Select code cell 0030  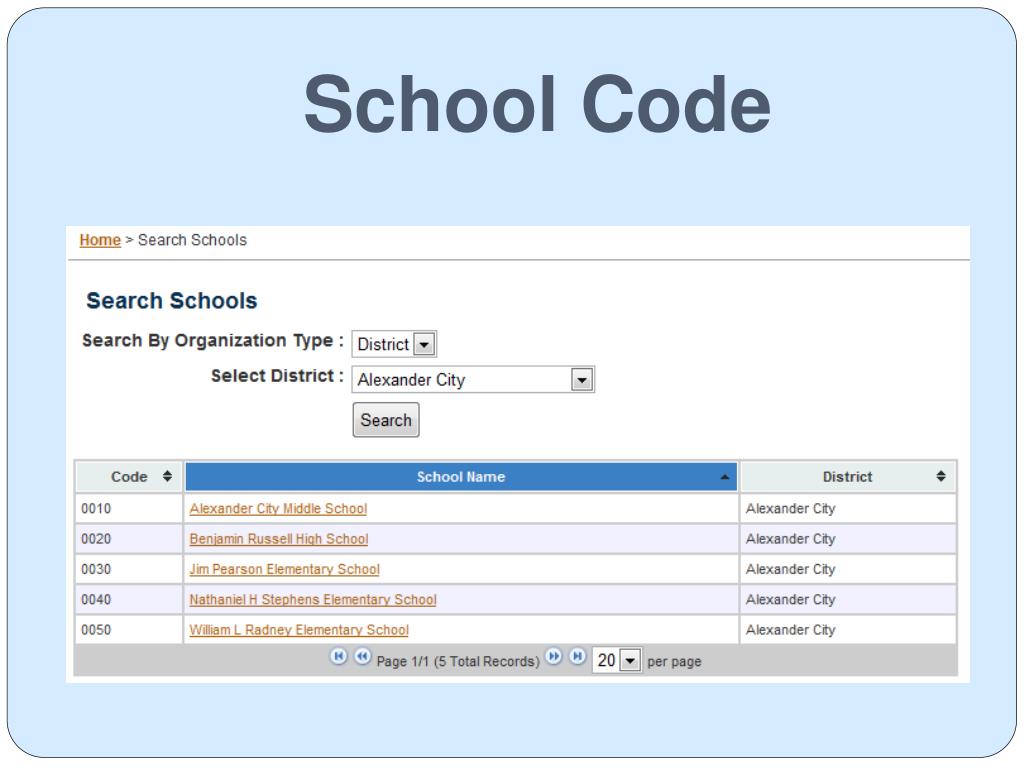[129, 569]
